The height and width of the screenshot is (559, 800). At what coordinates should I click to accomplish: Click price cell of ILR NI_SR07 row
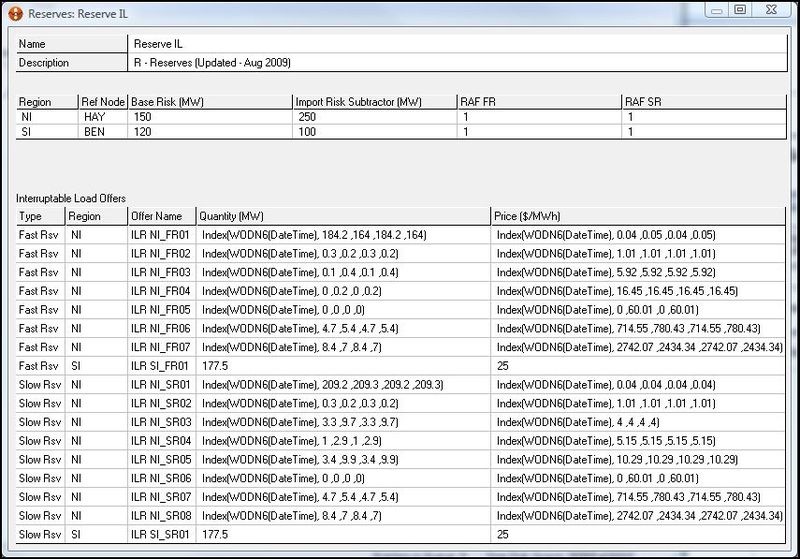coord(638,497)
